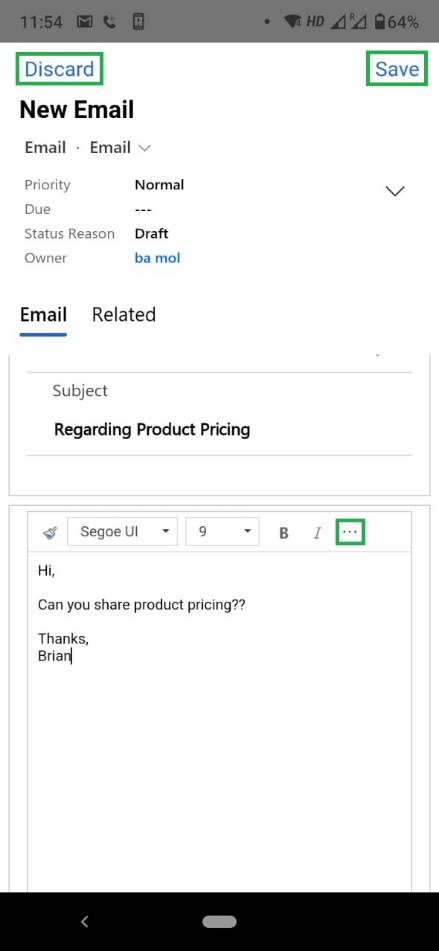Click the copy formatting paintbrush icon
The height and width of the screenshot is (951, 439).
point(50,533)
